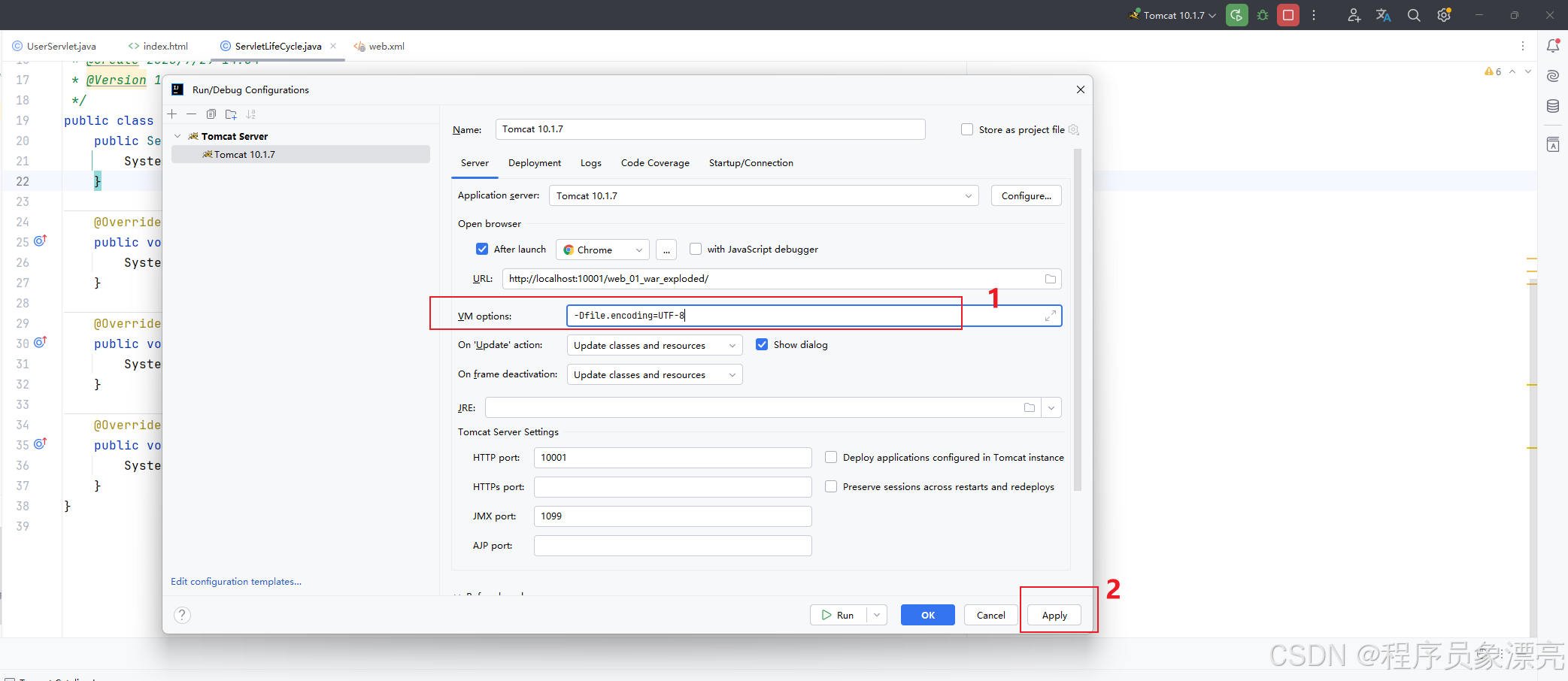Open the notifications bell panel
The image size is (1568, 681).
[x=1553, y=46]
